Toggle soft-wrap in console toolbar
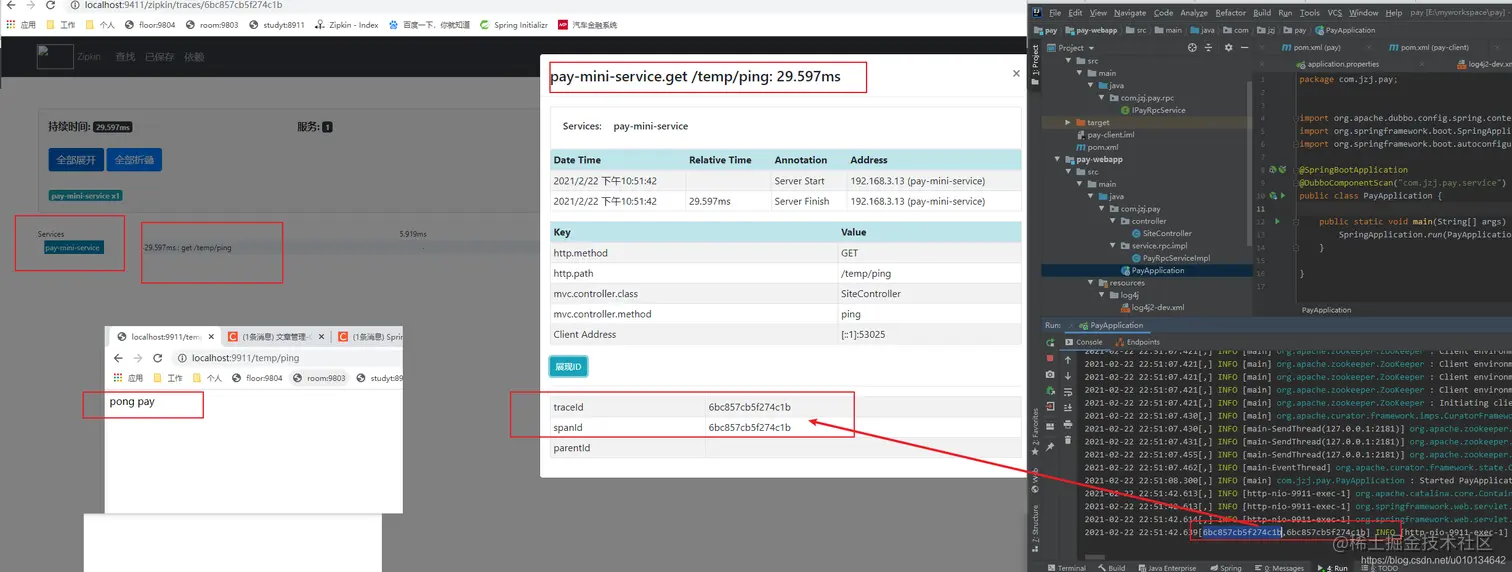The height and width of the screenshot is (572, 1512). pyautogui.click(x=1067, y=392)
